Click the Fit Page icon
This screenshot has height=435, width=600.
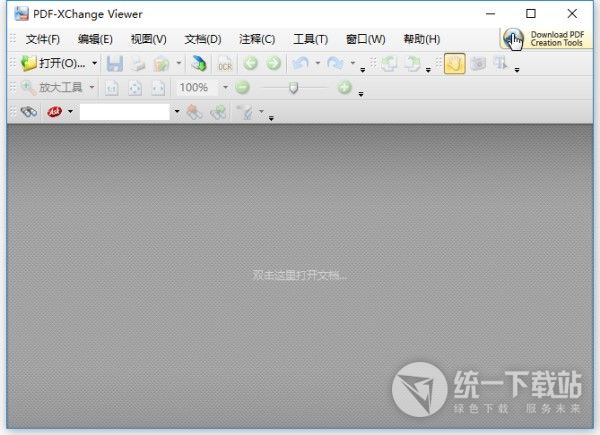click(135, 88)
